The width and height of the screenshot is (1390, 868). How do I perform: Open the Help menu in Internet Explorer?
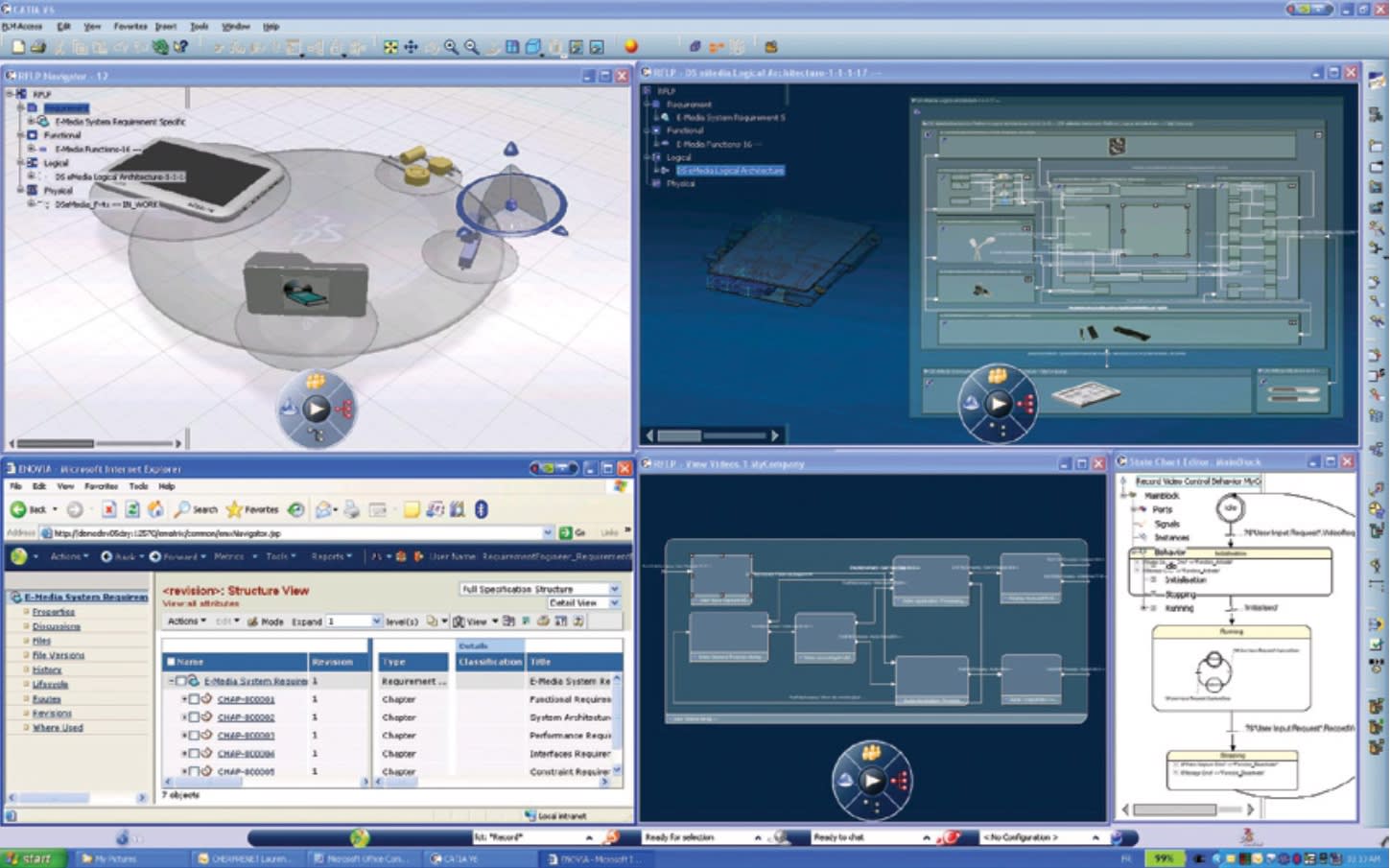(x=167, y=486)
